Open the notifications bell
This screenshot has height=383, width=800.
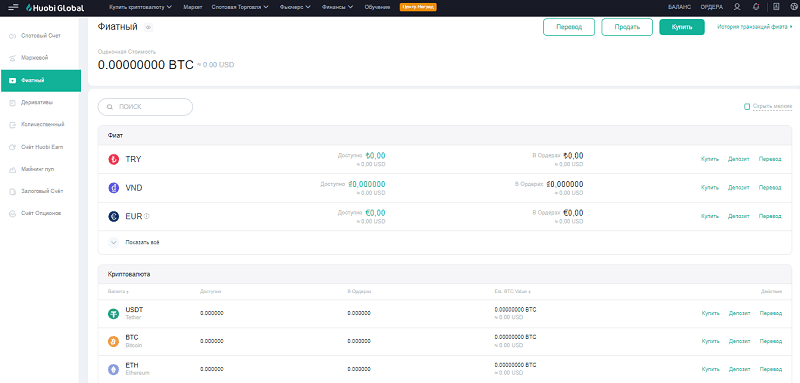pyautogui.click(x=756, y=7)
